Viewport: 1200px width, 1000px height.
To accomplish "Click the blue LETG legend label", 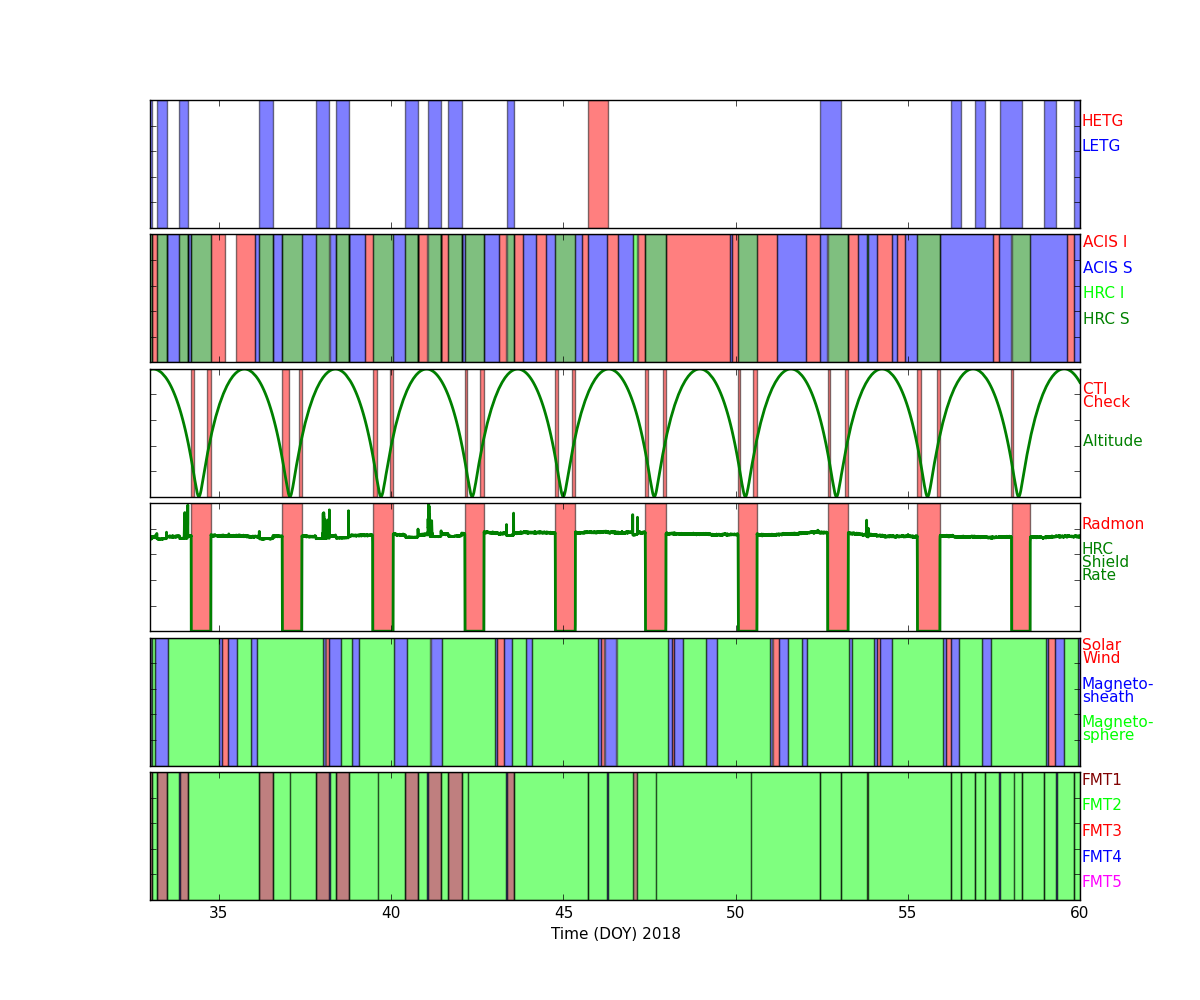I will click(x=1100, y=146).
